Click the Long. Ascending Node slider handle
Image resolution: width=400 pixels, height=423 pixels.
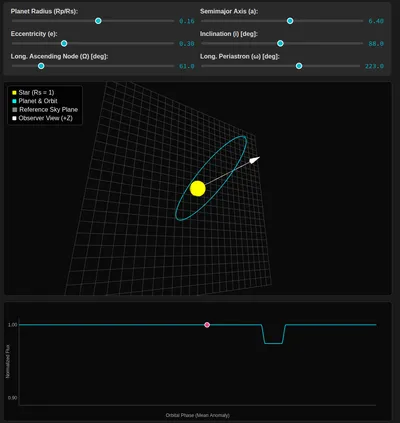[x=41, y=66]
